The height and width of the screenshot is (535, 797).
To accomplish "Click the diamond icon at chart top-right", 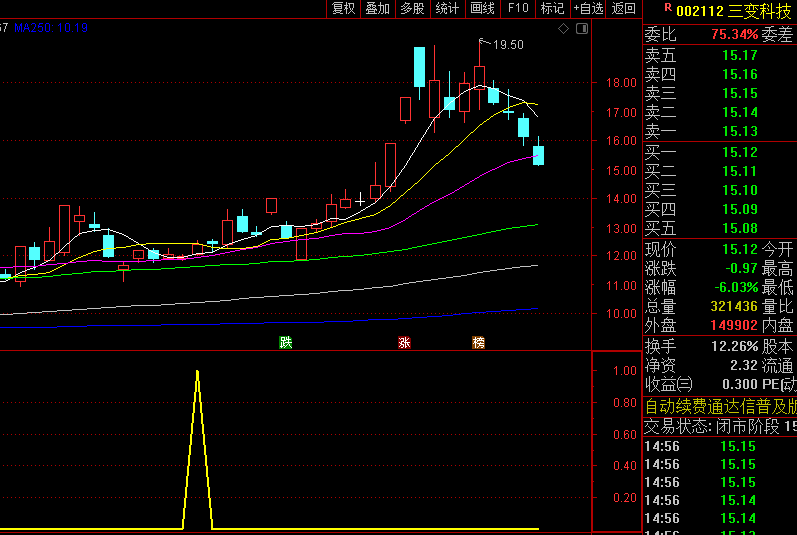I will tap(563, 28).
